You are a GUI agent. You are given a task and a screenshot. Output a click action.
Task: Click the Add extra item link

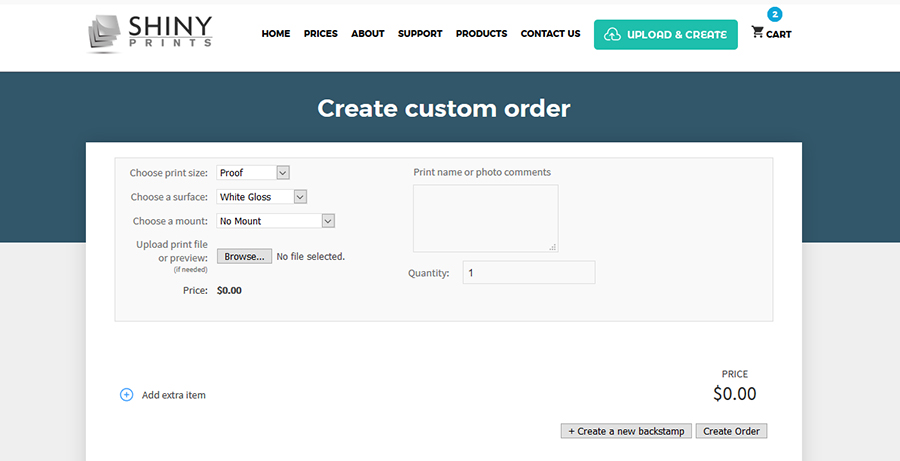[173, 395]
